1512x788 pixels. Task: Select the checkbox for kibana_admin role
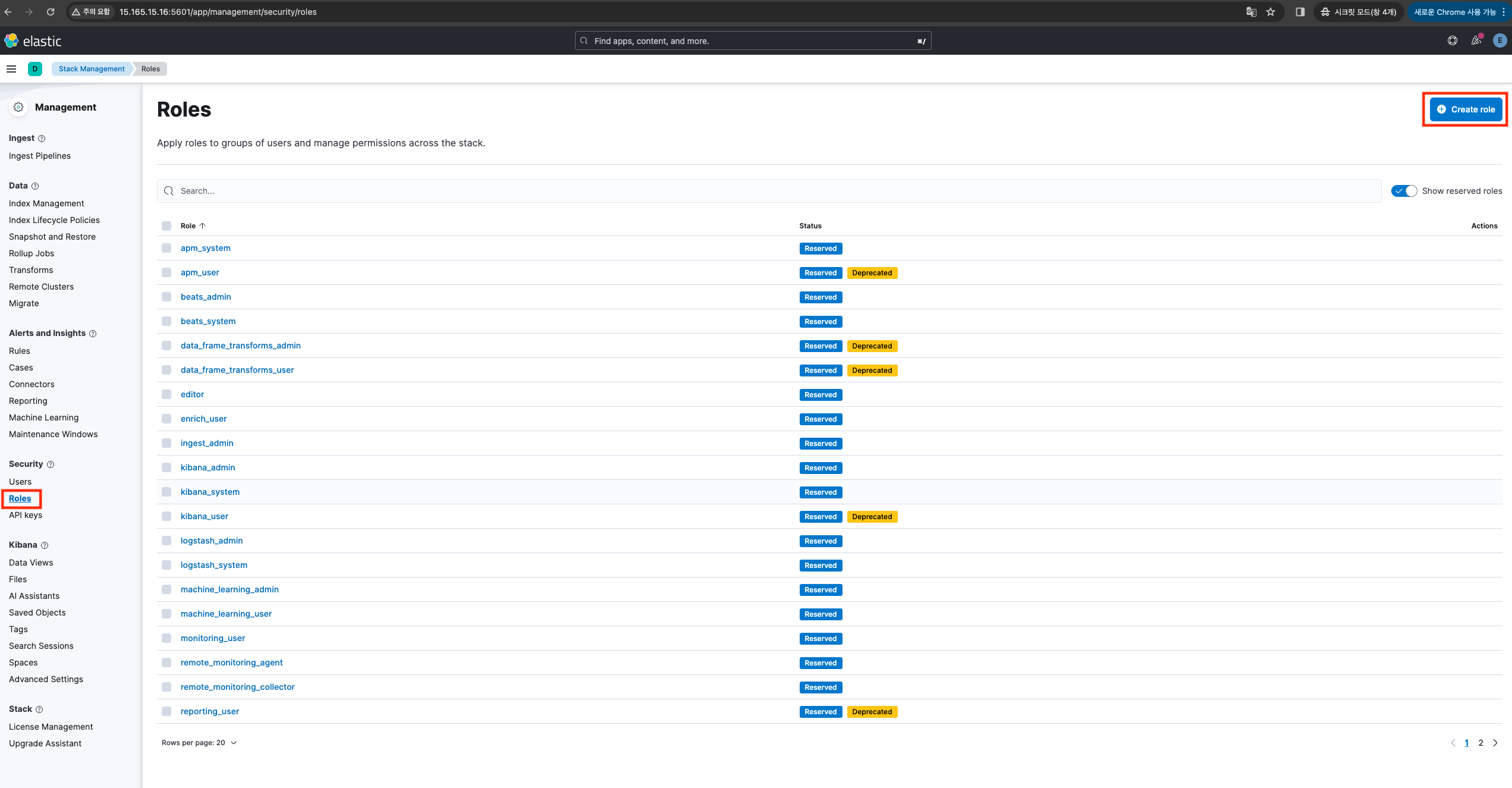(x=166, y=467)
